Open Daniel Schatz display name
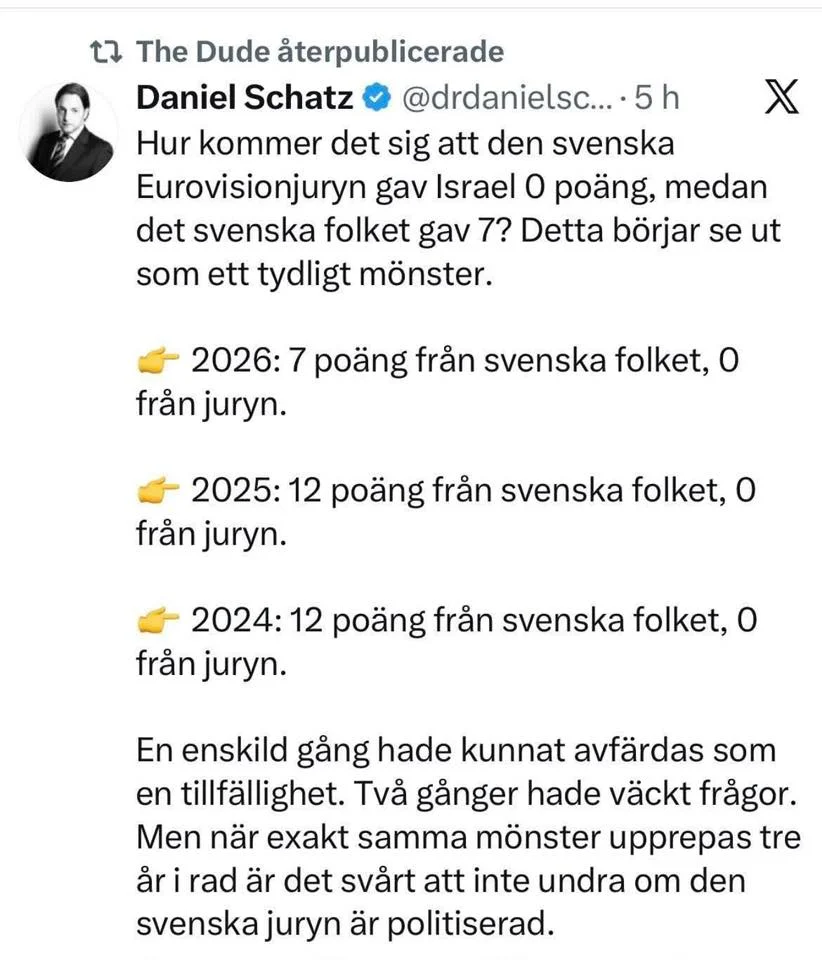 coord(245,97)
